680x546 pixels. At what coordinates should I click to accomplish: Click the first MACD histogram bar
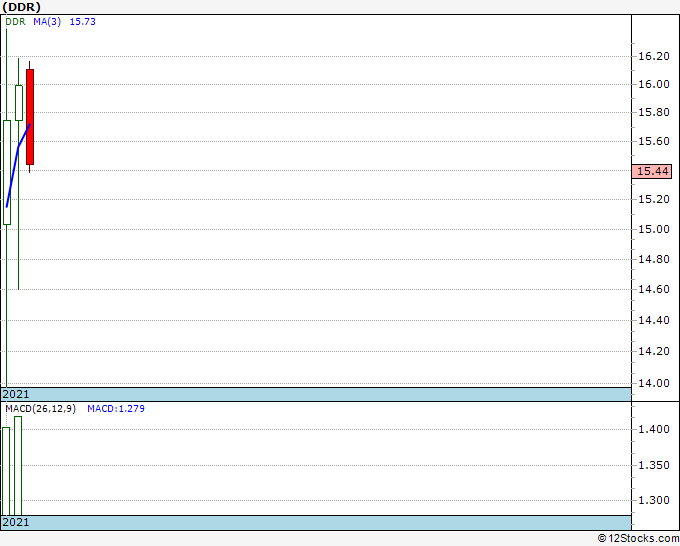click(x=6, y=471)
